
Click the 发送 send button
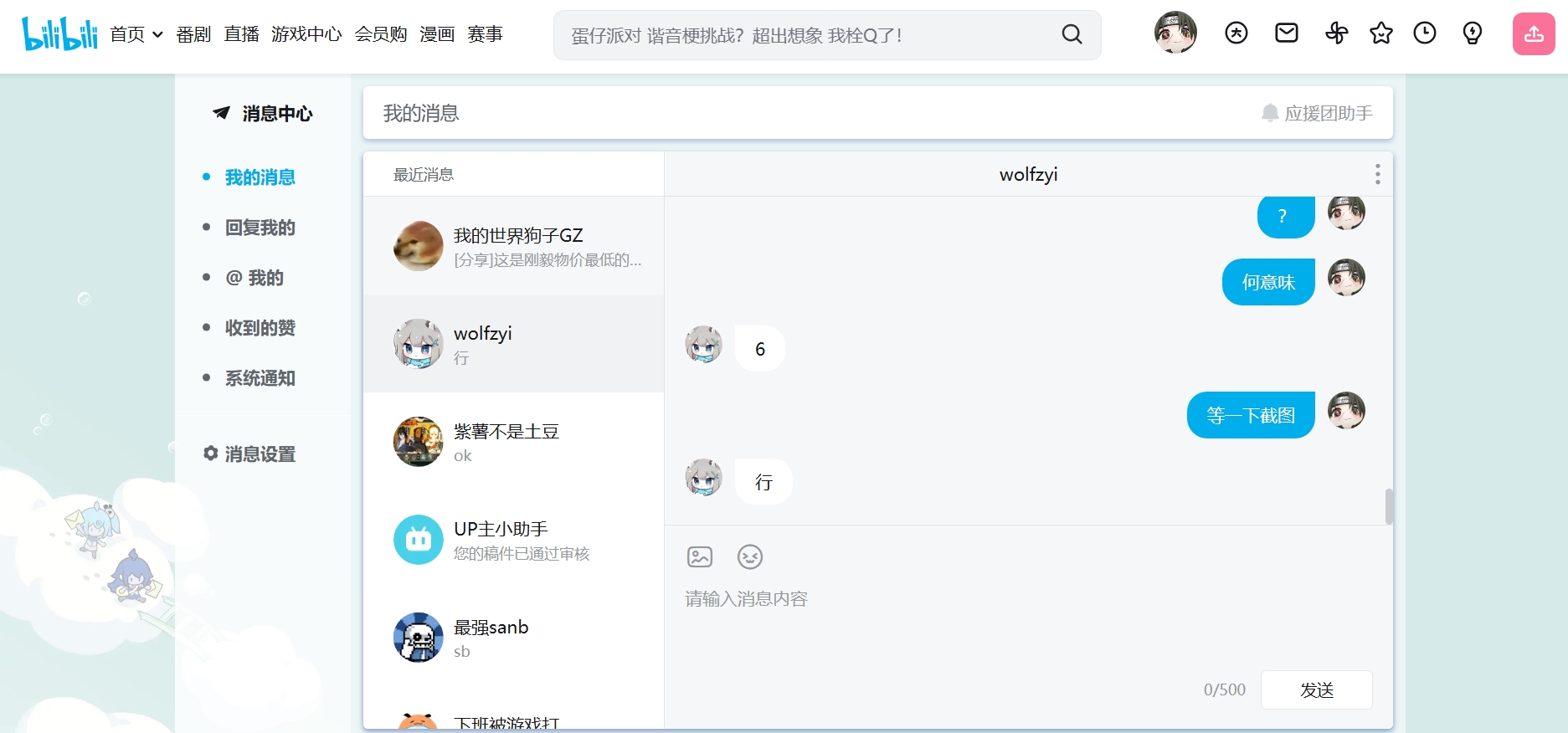coord(1316,689)
